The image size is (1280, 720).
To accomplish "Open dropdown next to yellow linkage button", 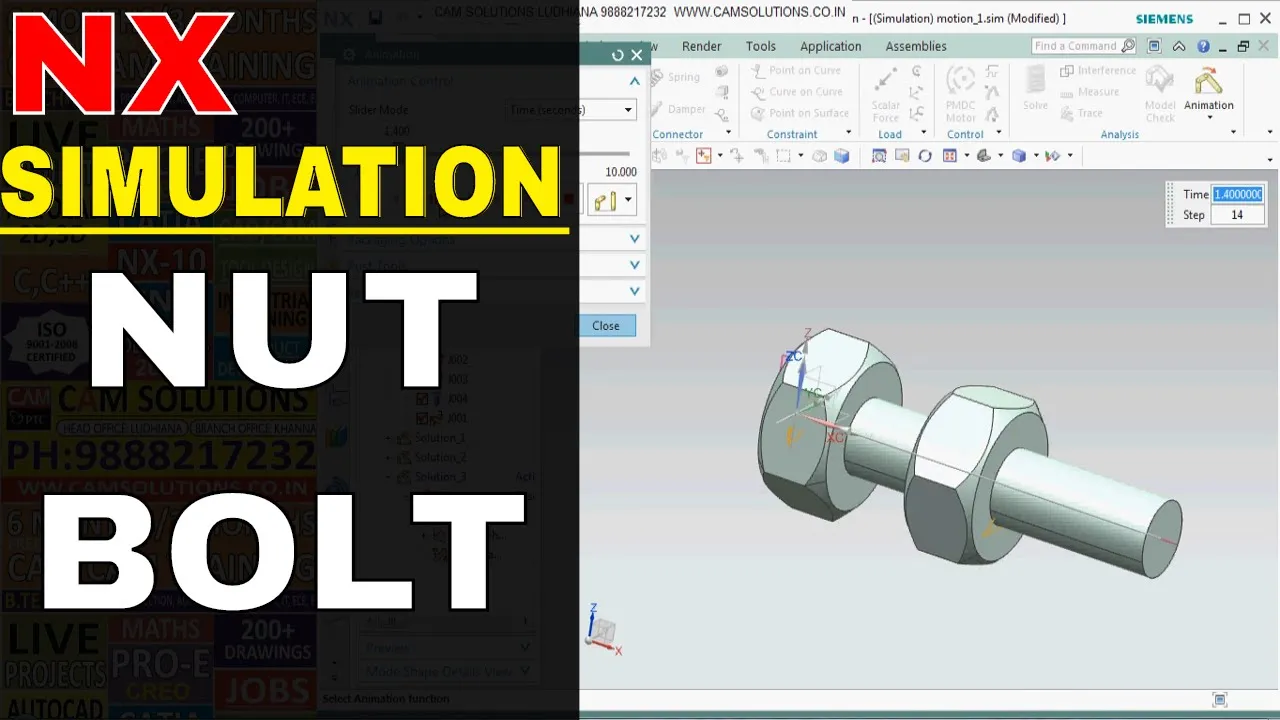I will pyautogui.click(x=628, y=201).
